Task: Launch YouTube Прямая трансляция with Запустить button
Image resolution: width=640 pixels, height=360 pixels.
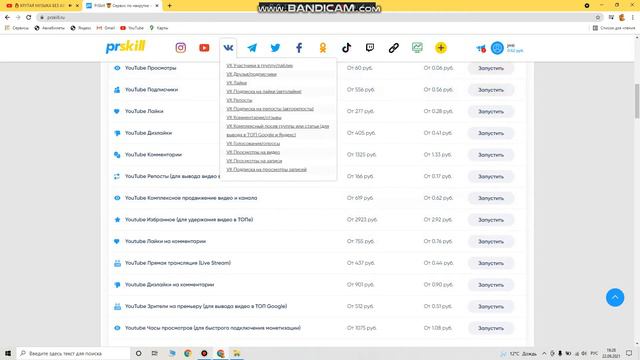Action: coord(491,263)
